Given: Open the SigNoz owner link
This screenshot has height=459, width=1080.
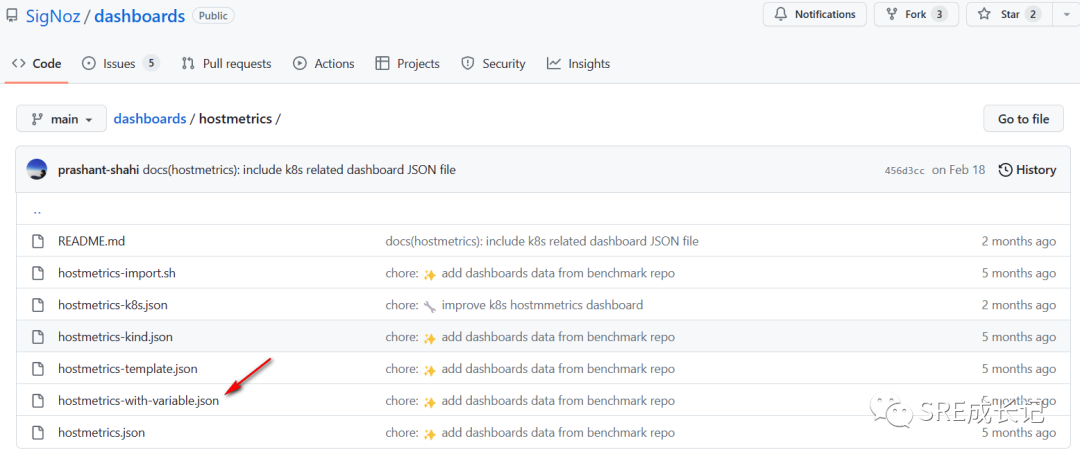Looking at the screenshot, I should [54, 16].
